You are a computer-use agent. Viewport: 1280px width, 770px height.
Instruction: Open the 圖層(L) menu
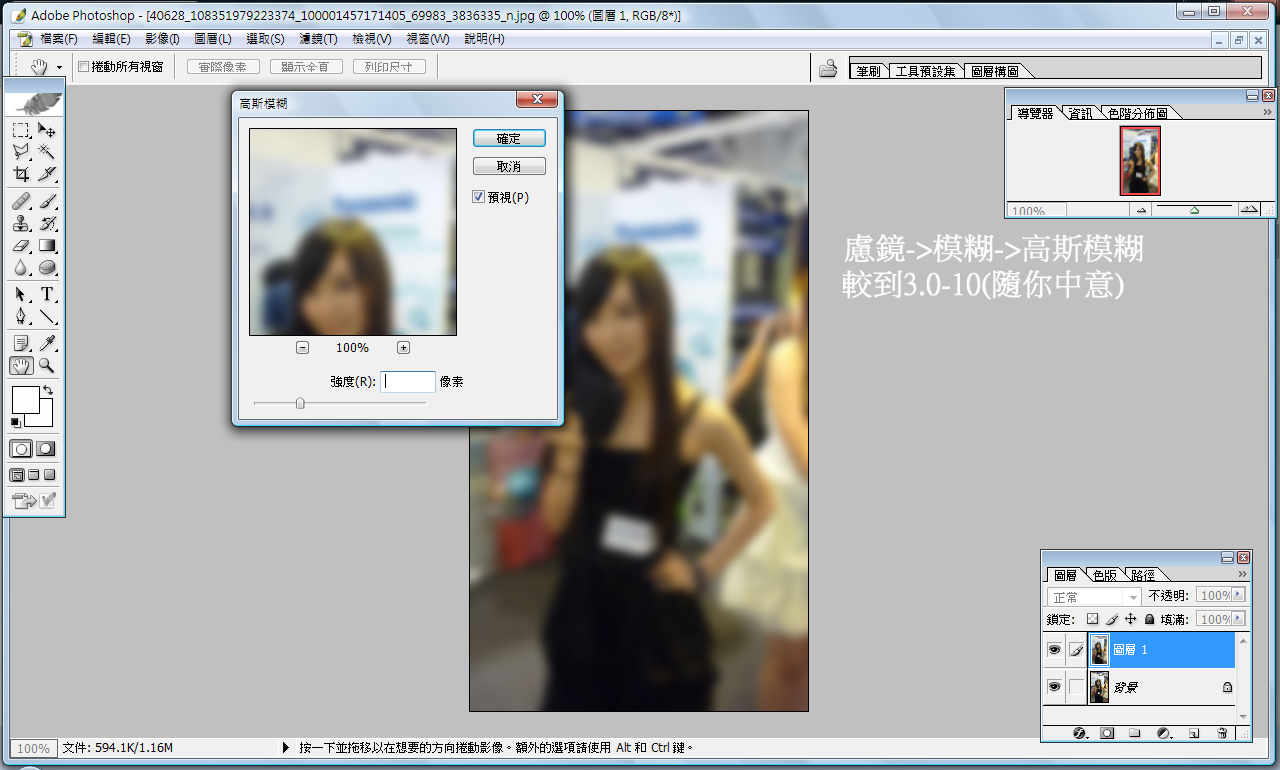pyautogui.click(x=213, y=39)
